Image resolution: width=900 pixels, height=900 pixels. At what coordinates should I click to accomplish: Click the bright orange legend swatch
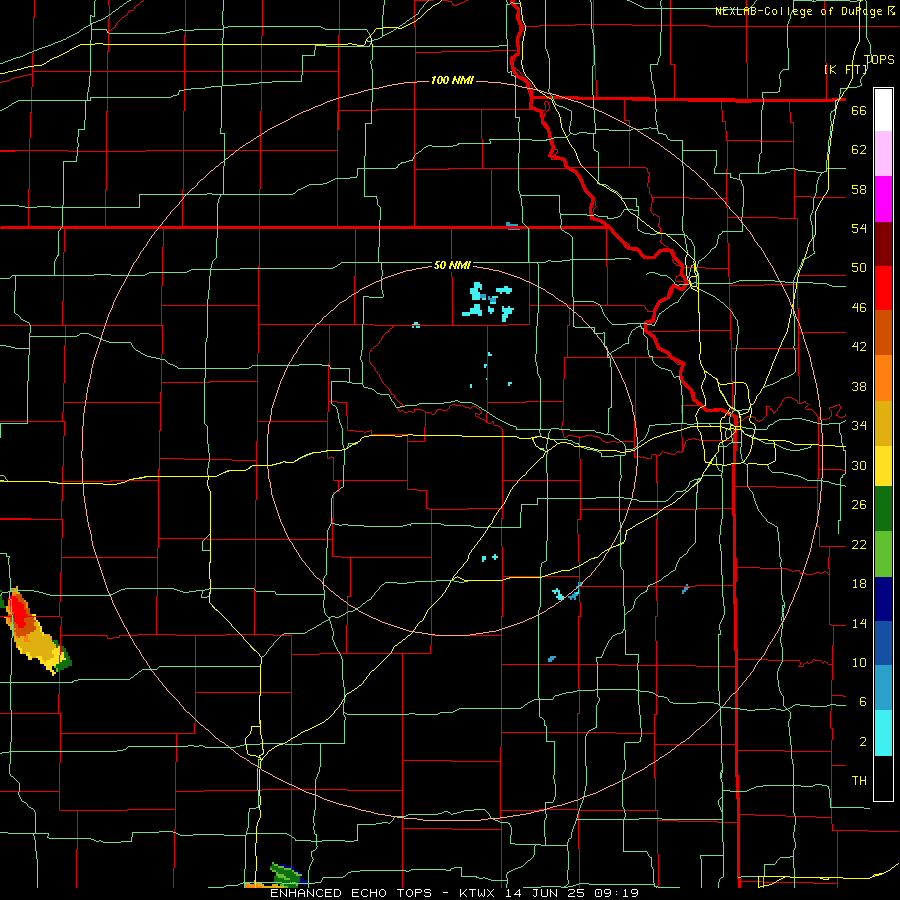pyautogui.click(x=883, y=378)
